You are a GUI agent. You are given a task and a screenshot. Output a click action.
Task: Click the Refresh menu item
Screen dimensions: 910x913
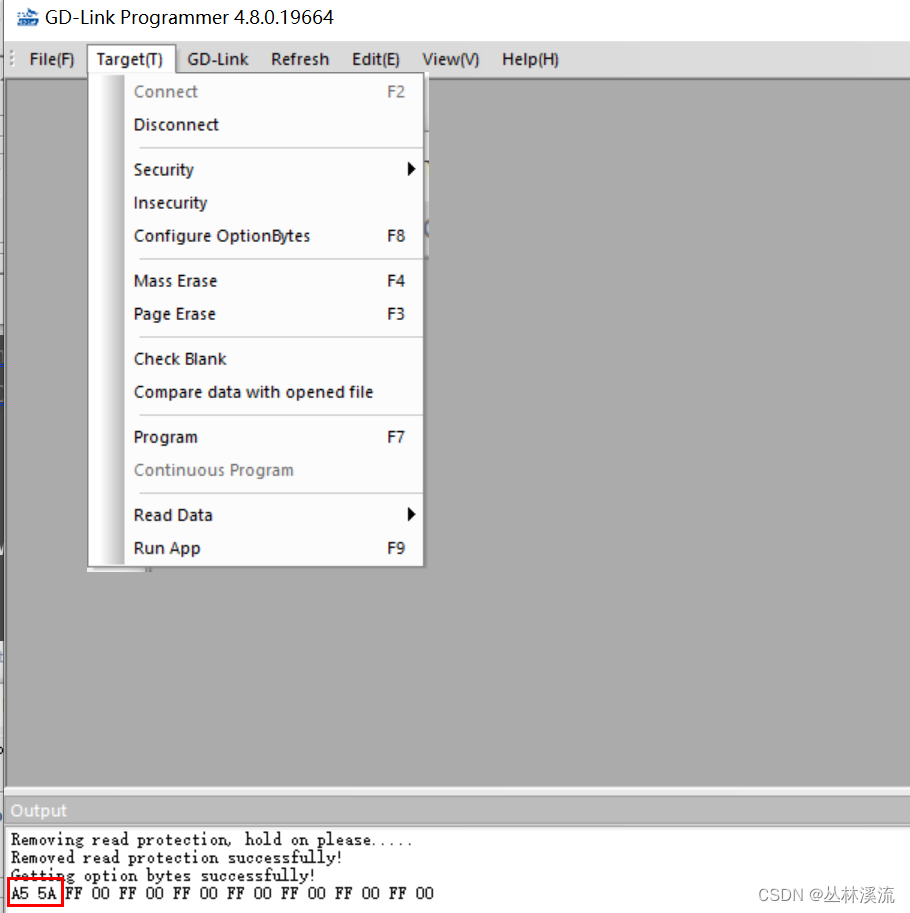pos(300,59)
